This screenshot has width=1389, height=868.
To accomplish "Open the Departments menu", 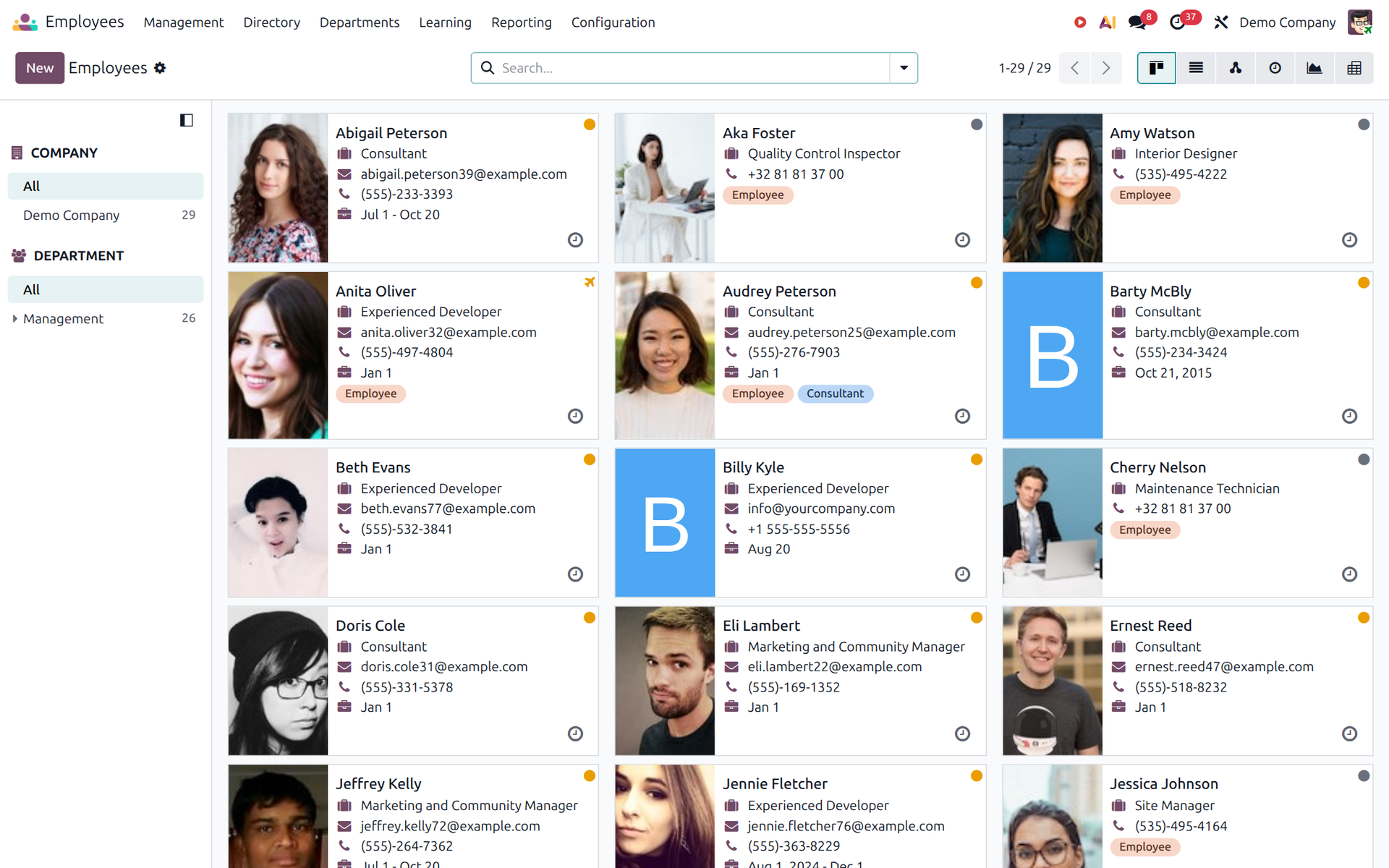I will point(360,22).
